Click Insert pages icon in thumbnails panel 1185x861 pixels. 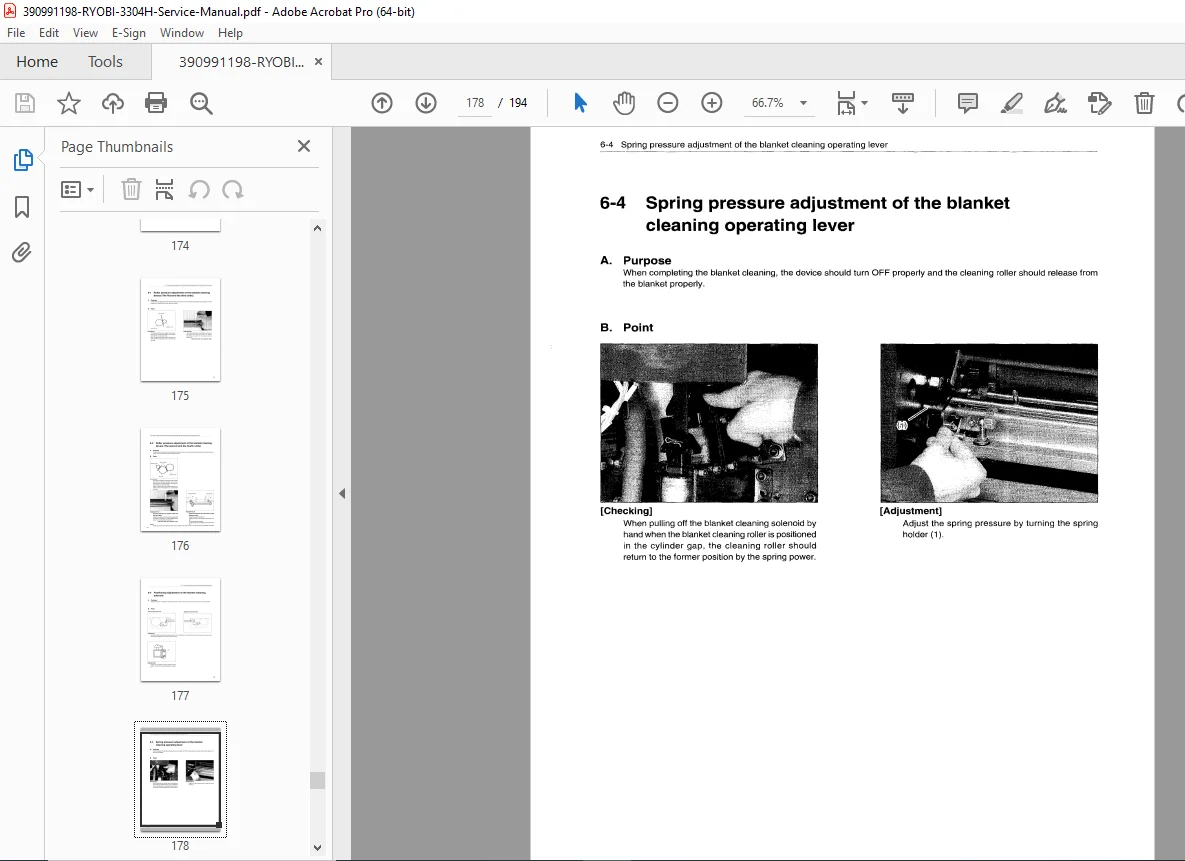click(164, 189)
